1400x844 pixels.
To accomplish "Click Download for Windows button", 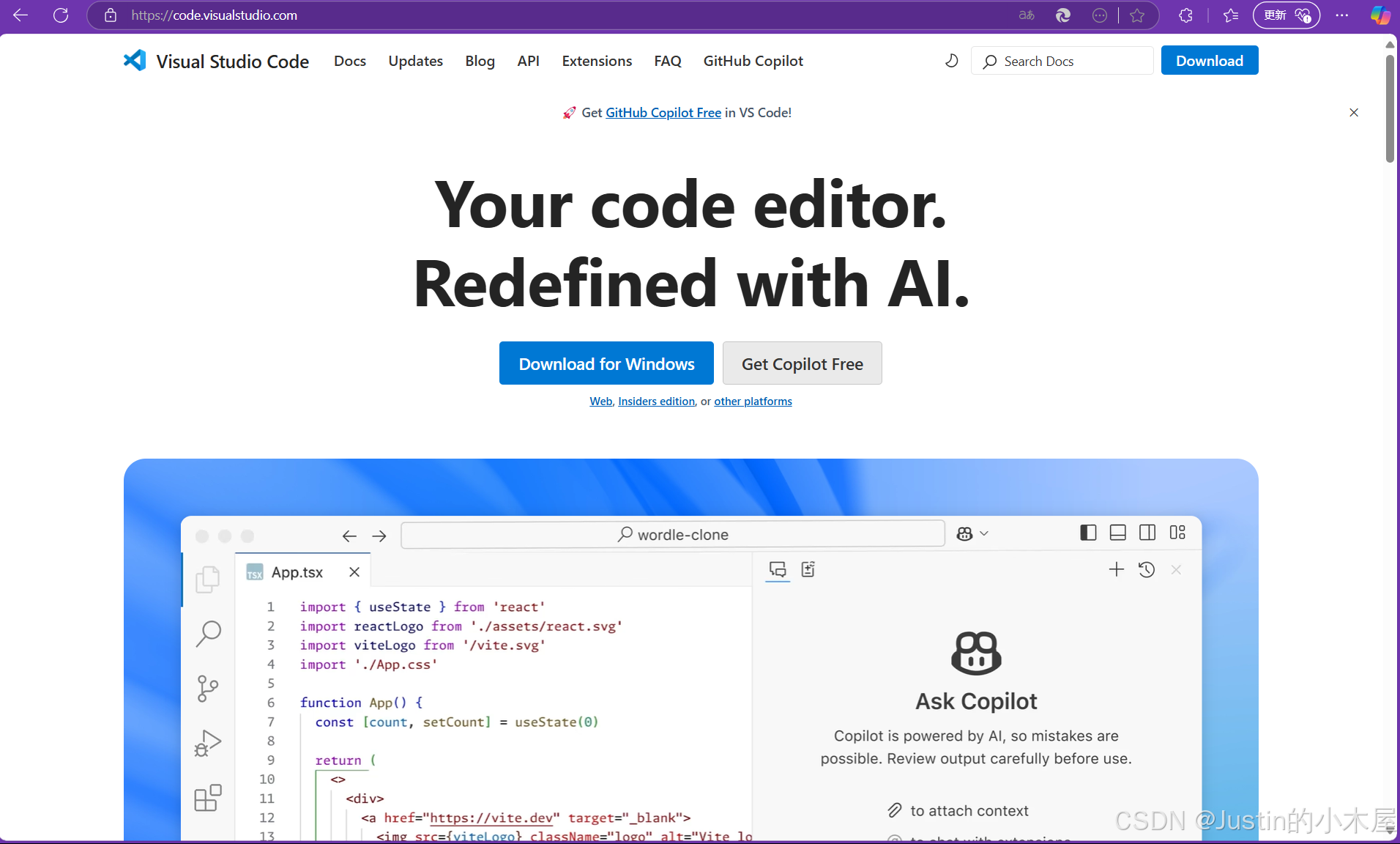I will (606, 363).
